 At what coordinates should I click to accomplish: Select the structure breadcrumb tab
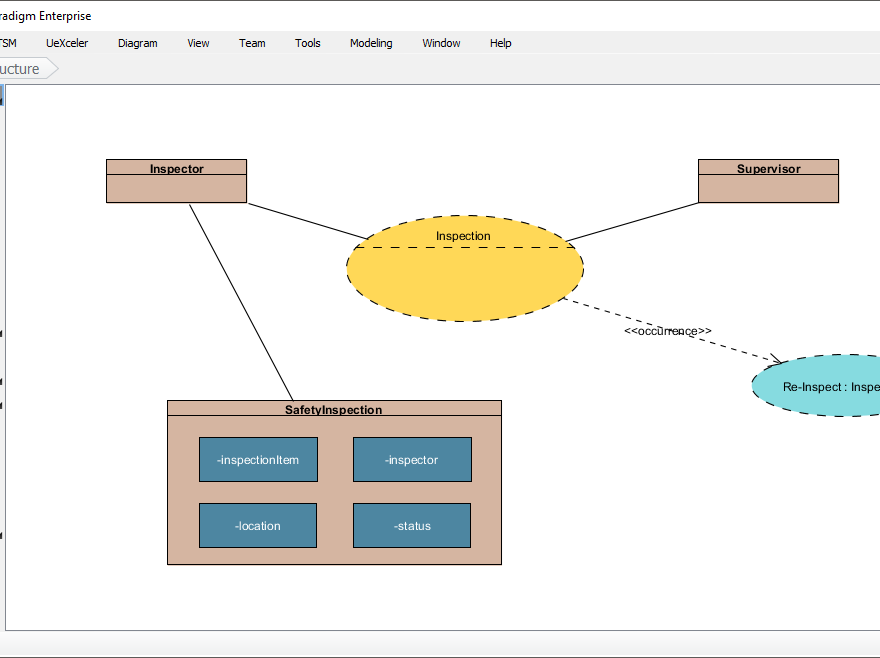point(20,68)
